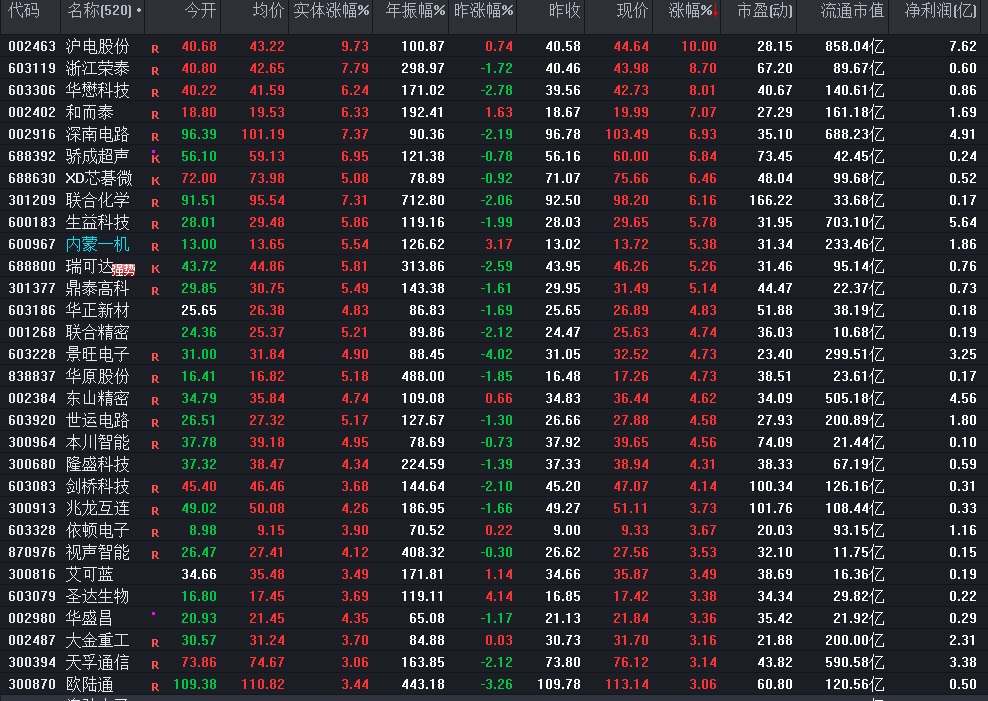988x701 pixels.
Task: Click 现价 value 103.49 of 深南电路
Action: tap(626, 135)
